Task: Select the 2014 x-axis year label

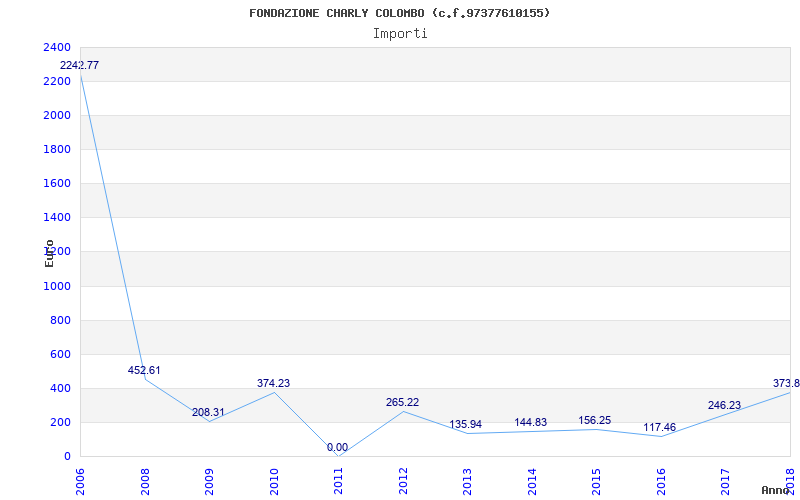Action: tap(532, 481)
